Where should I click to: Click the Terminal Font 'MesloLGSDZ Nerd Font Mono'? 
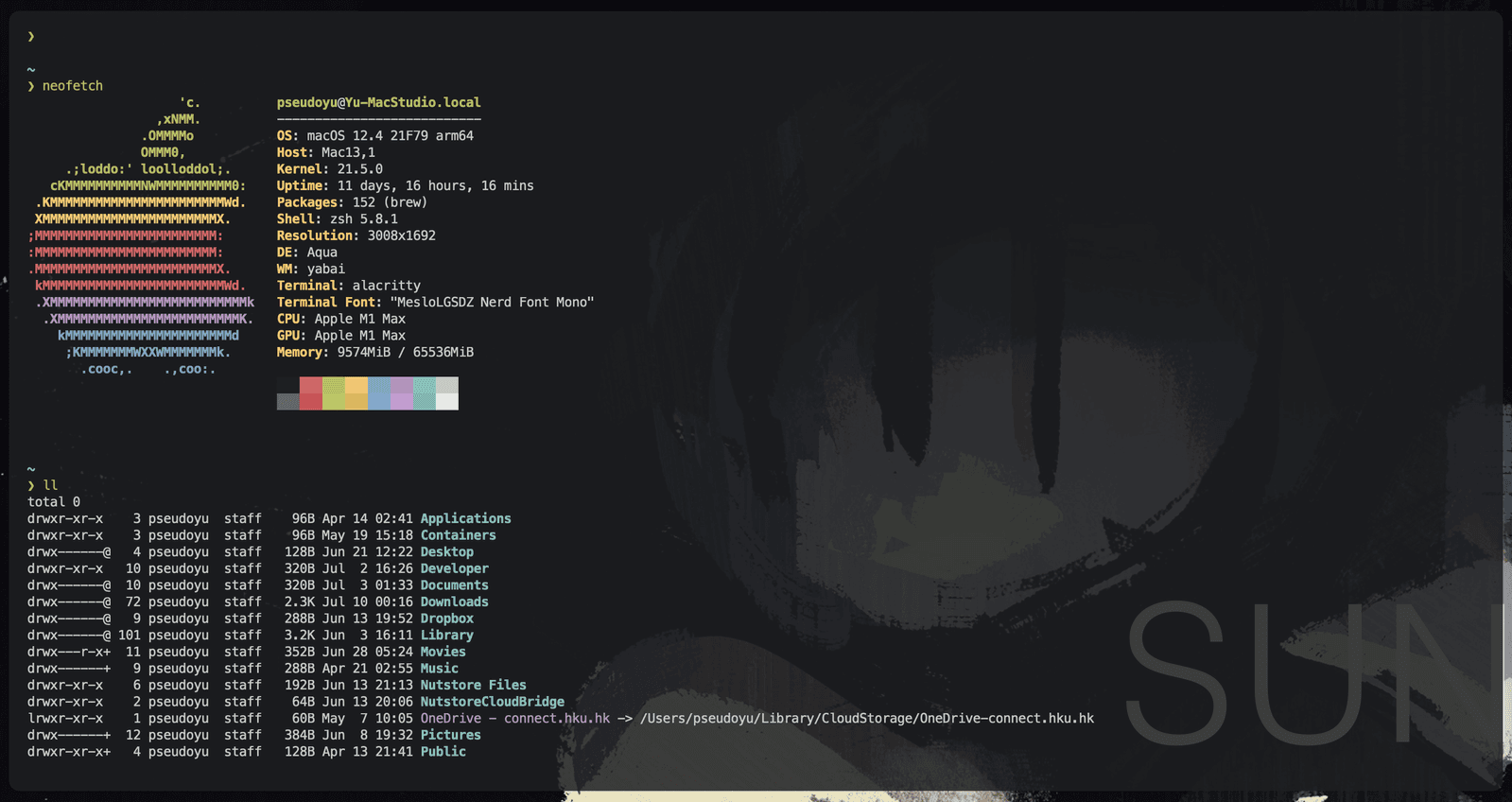click(x=492, y=303)
